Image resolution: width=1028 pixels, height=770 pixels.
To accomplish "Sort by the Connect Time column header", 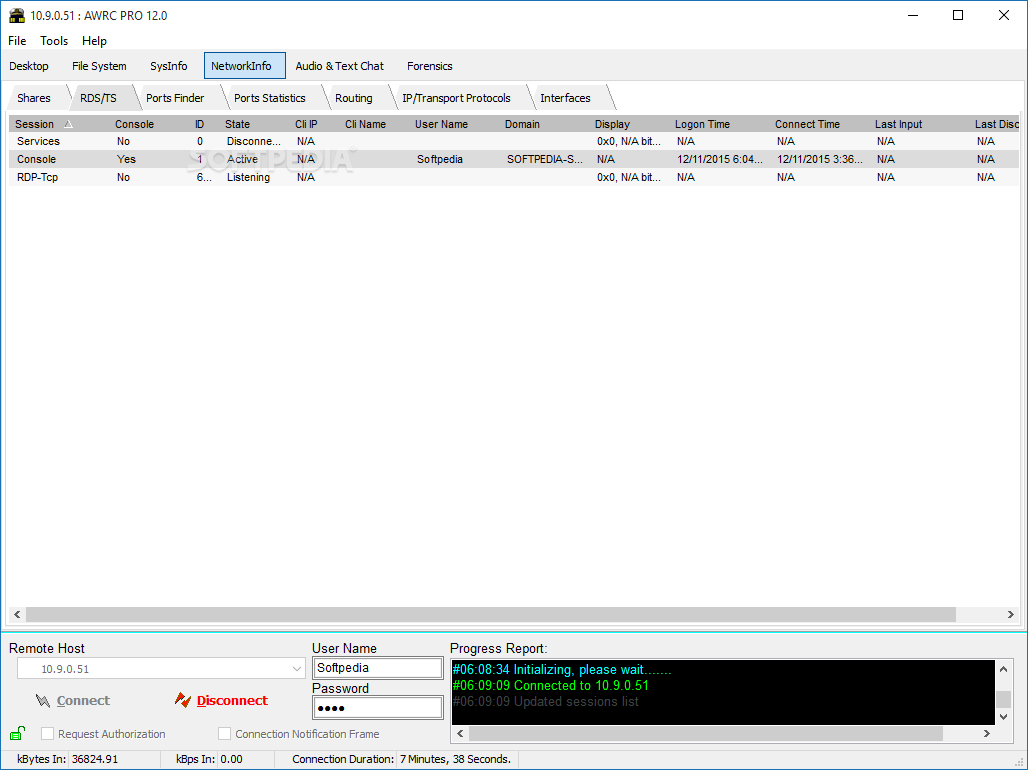I will click(807, 124).
